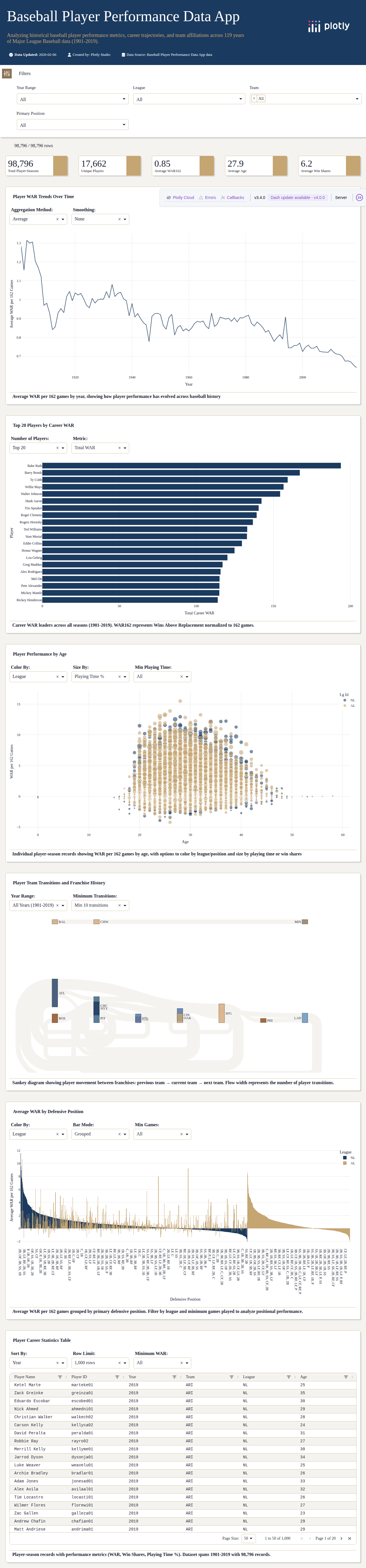Toggle AL series in Defensive Position legend

coord(349,1163)
